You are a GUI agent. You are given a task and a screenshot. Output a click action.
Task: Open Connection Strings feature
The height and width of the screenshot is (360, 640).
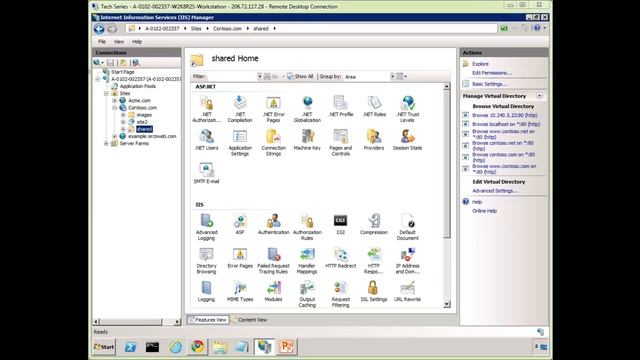pos(273,143)
